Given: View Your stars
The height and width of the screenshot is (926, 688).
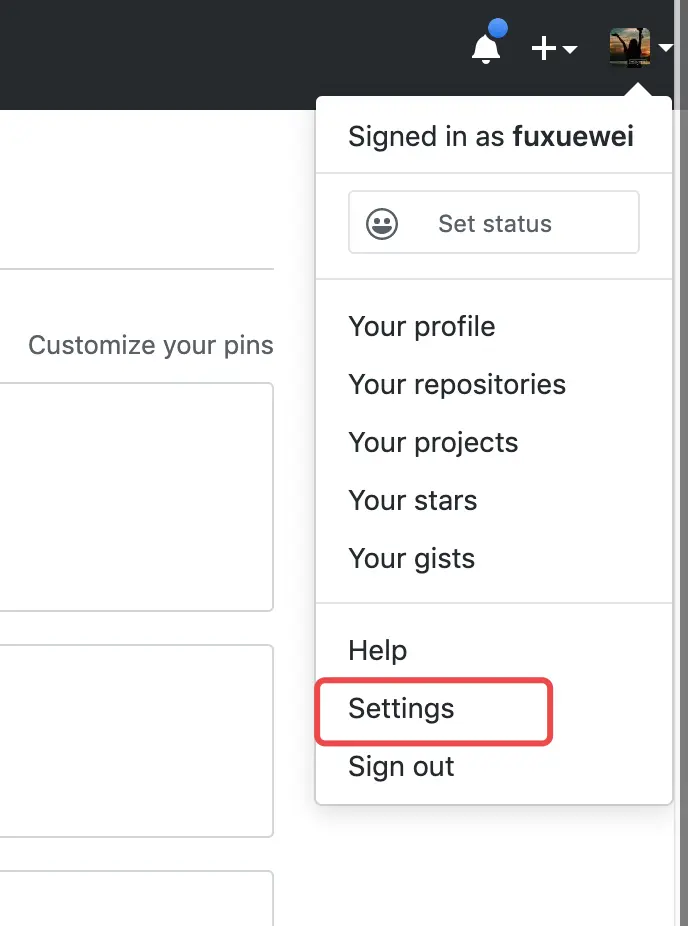Looking at the screenshot, I should coord(412,501).
